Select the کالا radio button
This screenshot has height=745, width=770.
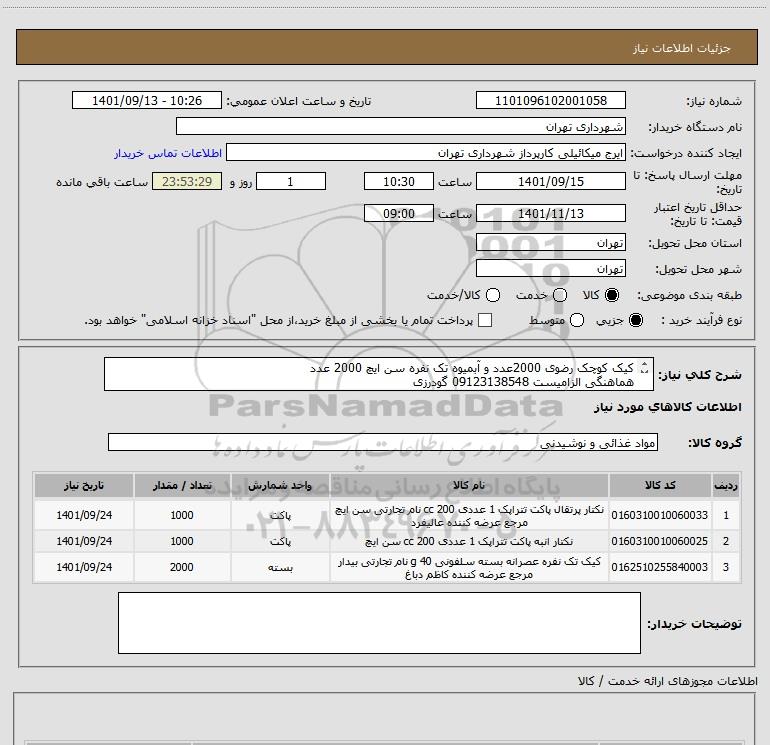[612, 295]
